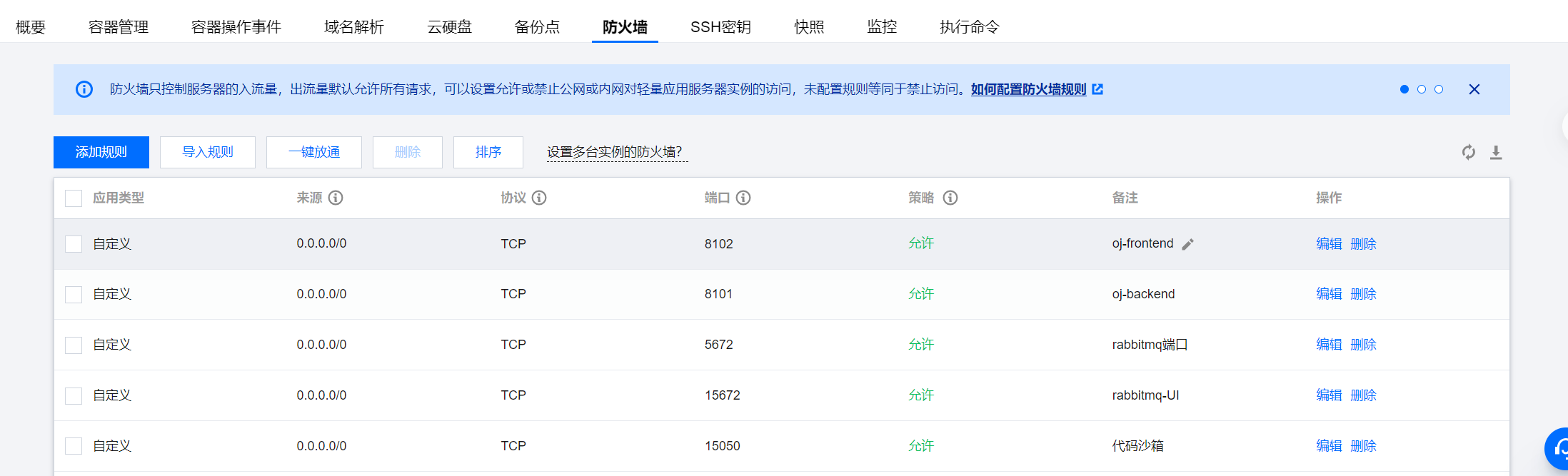Screen dimensions: 1568x476
Task: Click the 一键放通 button
Action: [314, 152]
